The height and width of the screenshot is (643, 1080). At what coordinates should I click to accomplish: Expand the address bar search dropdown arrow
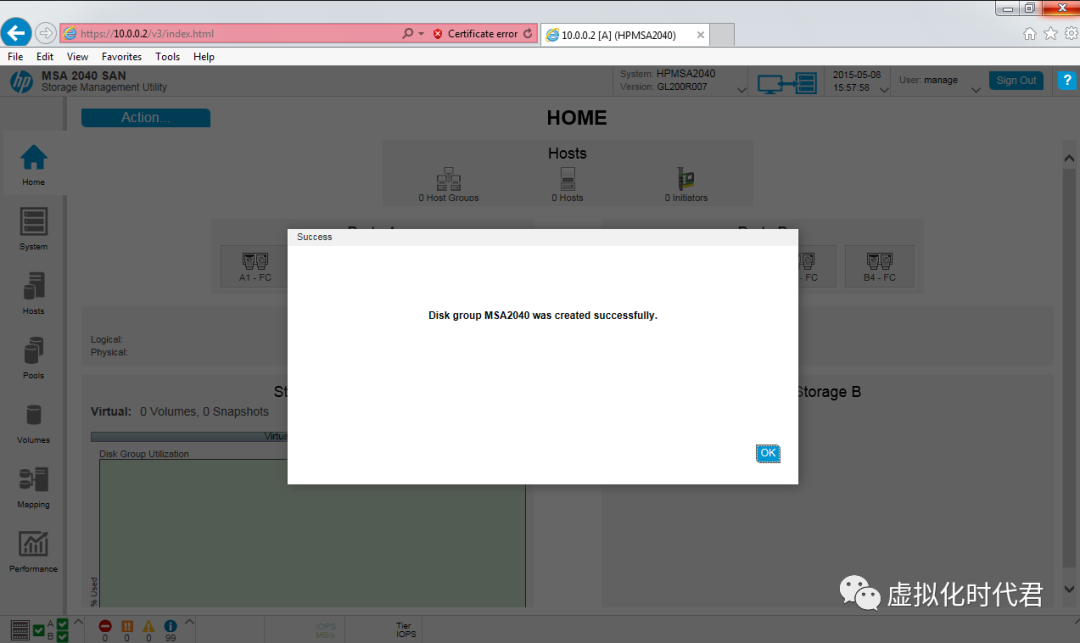click(422, 34)
